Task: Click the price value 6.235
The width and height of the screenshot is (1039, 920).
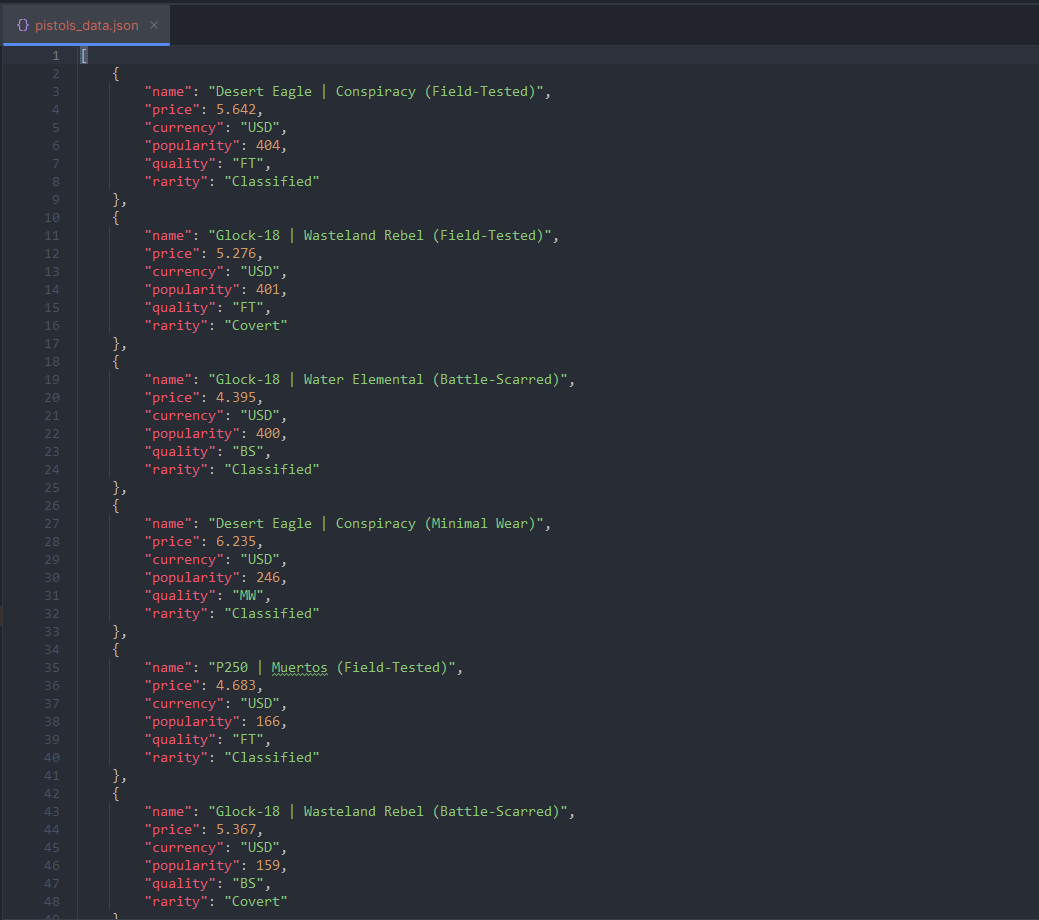Action: (236, 541)
